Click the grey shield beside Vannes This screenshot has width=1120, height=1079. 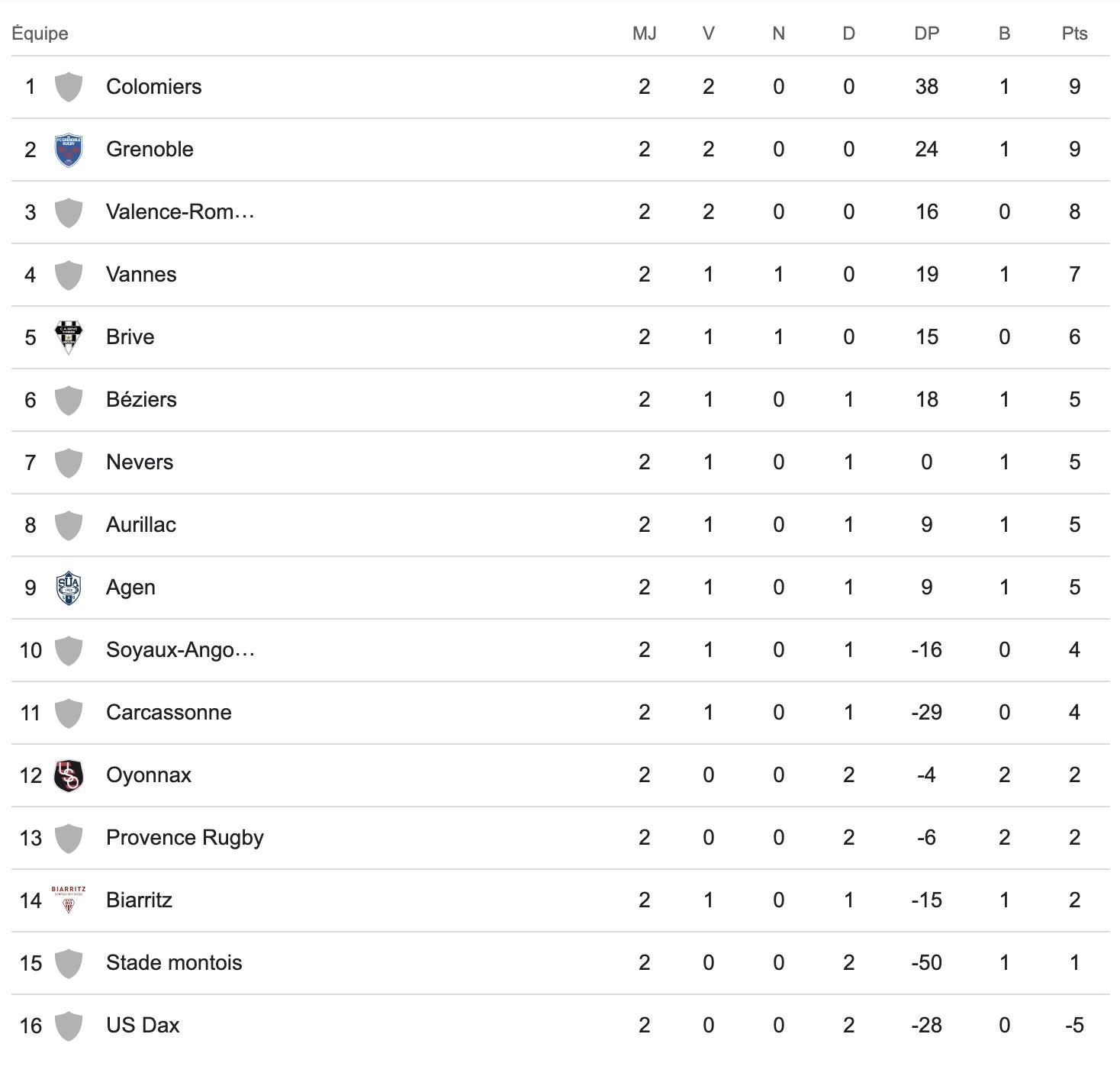69,275
